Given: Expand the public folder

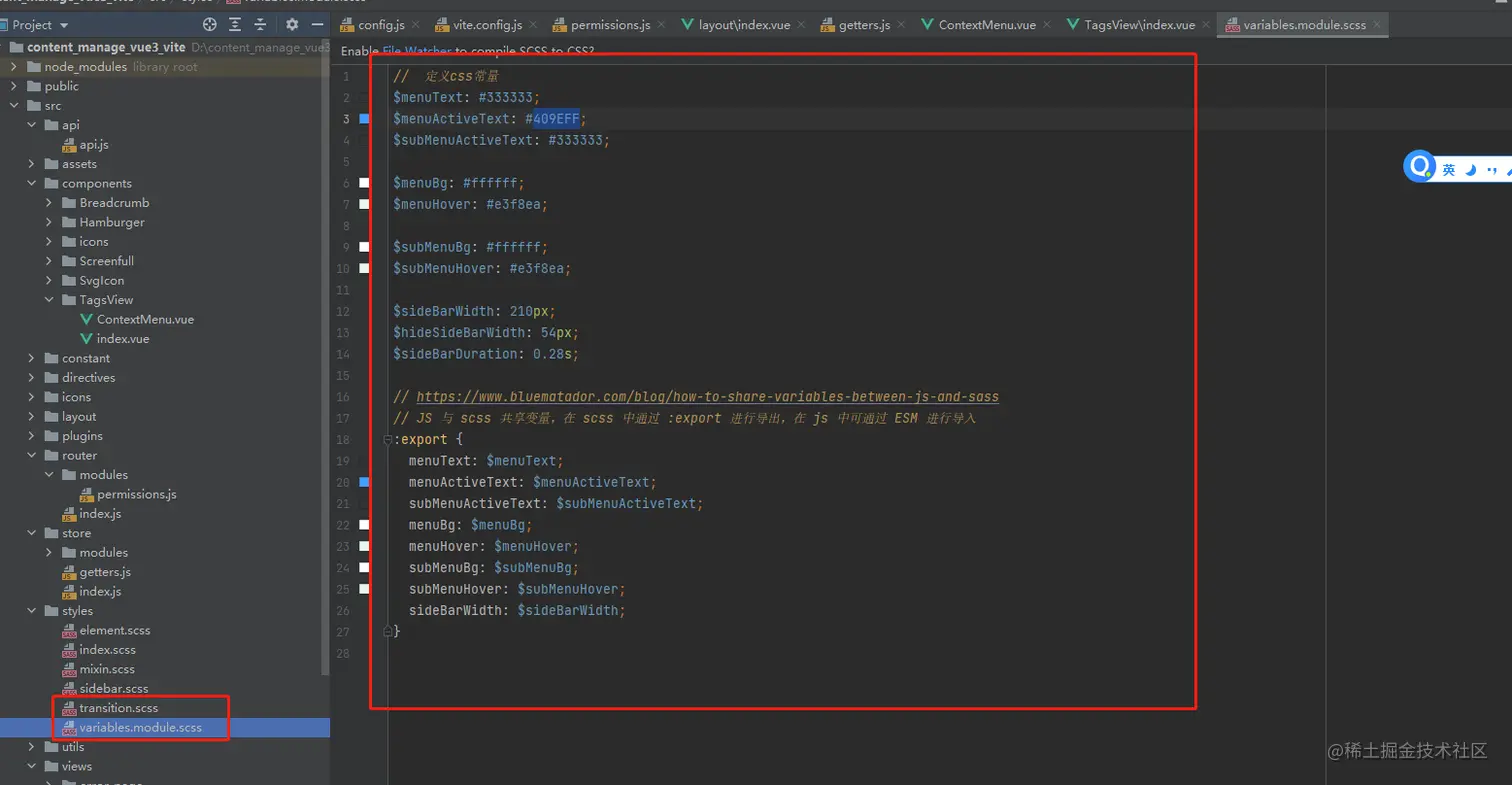Looking at the screenshot, I should [x=14, y=86].
